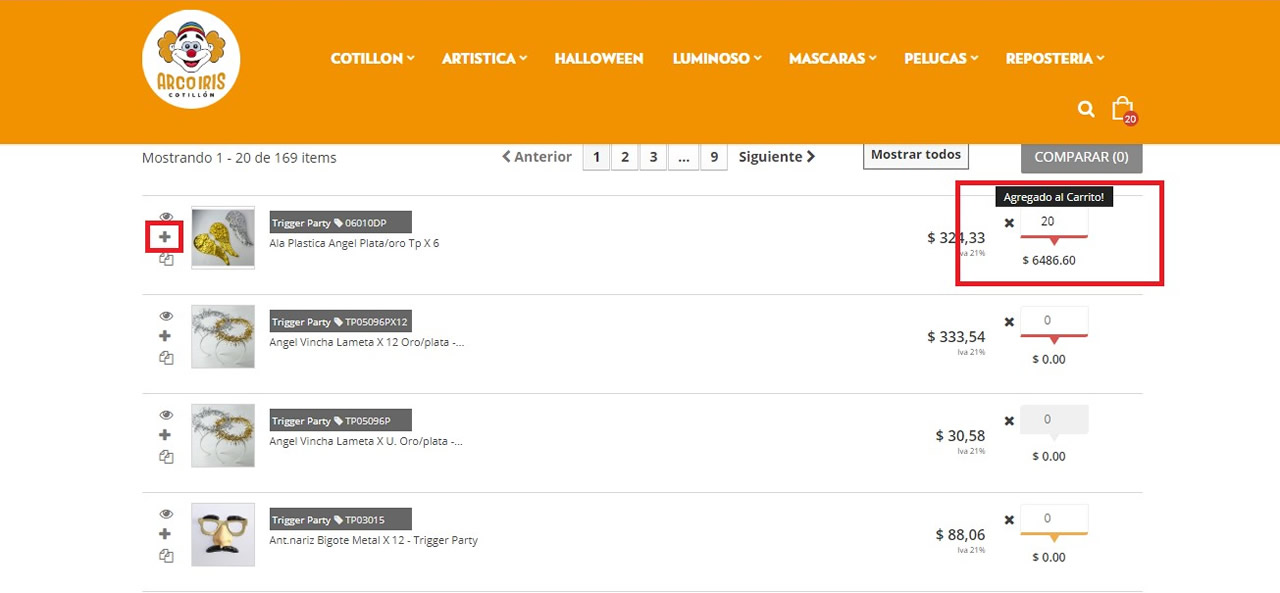Remove Ala Plastica Angel quantity with X
The image size is (1280, 593).
pyautogui.click(x=1009, y=223)
